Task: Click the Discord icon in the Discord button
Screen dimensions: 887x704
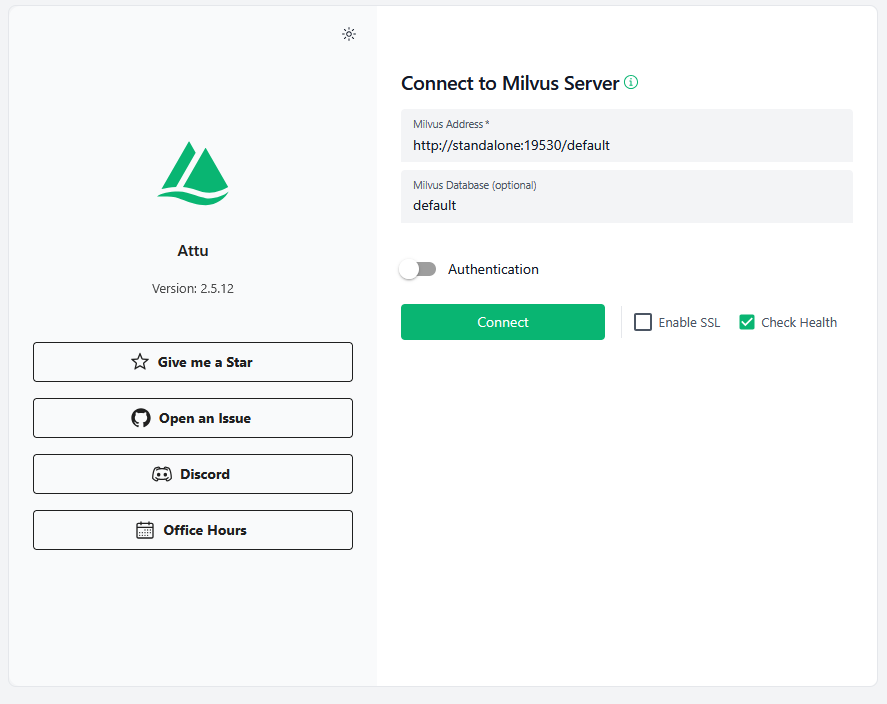Action: pyautogui.click(x=162, y=474)
